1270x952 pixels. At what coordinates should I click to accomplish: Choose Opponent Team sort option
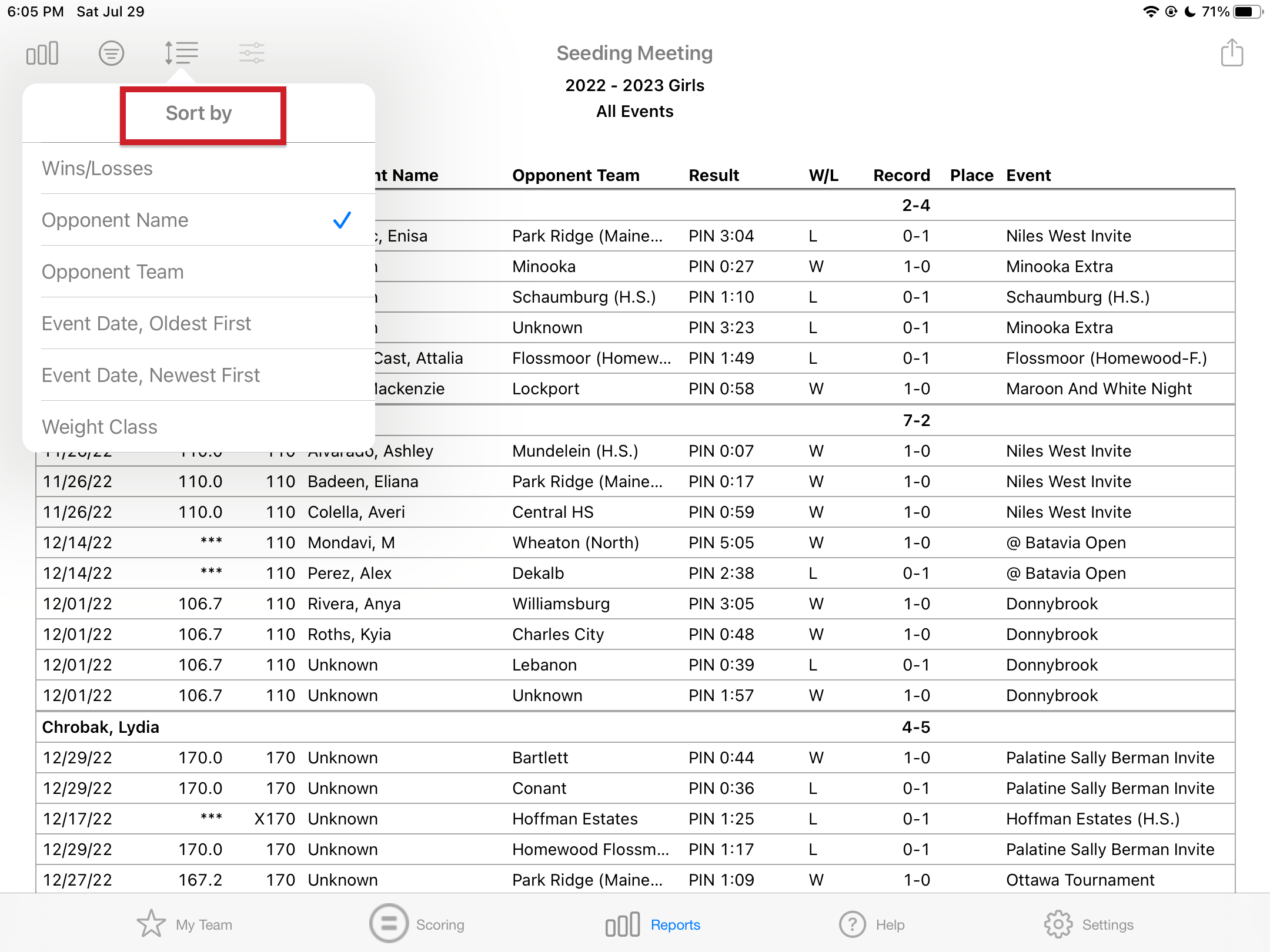(199, 272)
